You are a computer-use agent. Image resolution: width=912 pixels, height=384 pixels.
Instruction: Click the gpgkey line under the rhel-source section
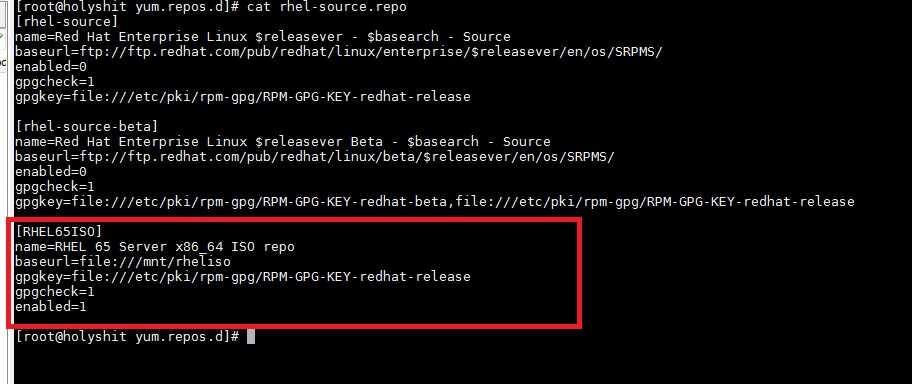click(243, 97)
